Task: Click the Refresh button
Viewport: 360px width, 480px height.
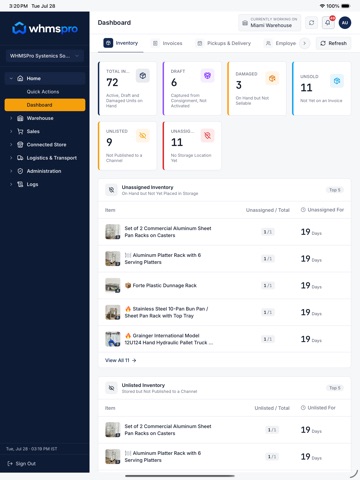Action: [333, 43]
